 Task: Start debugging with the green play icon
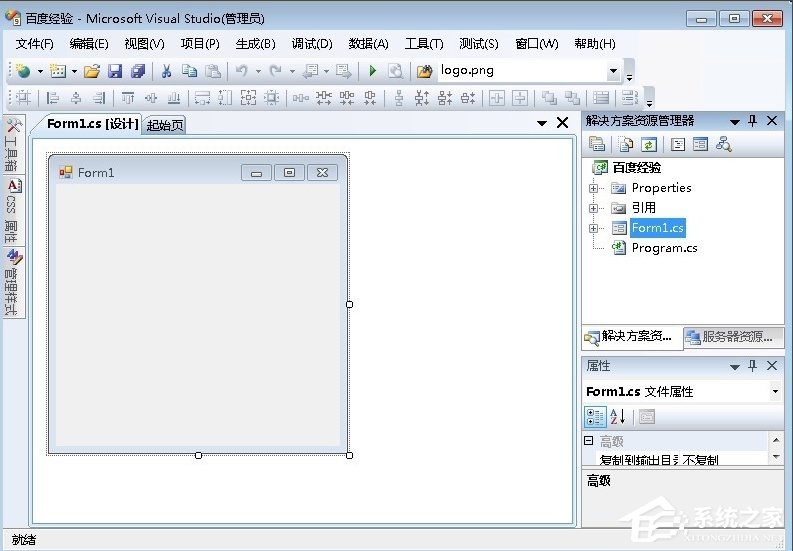(x=372, y=71)
